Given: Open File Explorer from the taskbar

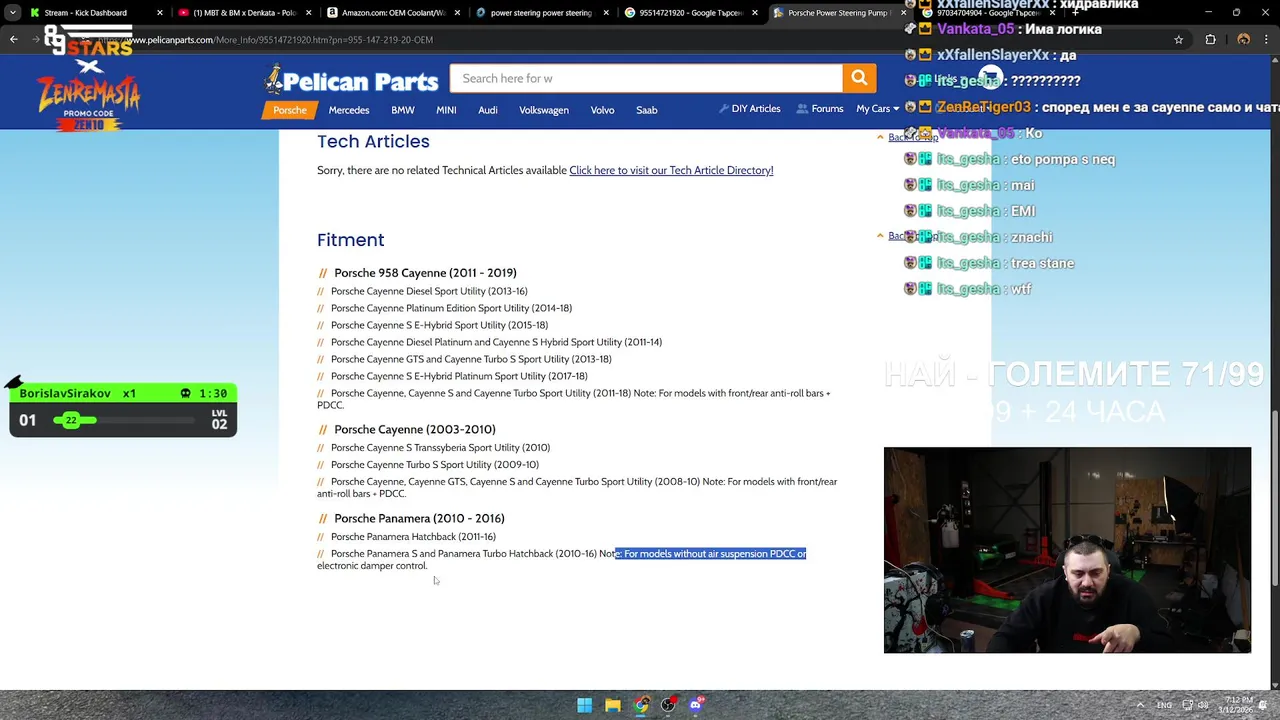Looking at the screenshot, I should (613, 705).
